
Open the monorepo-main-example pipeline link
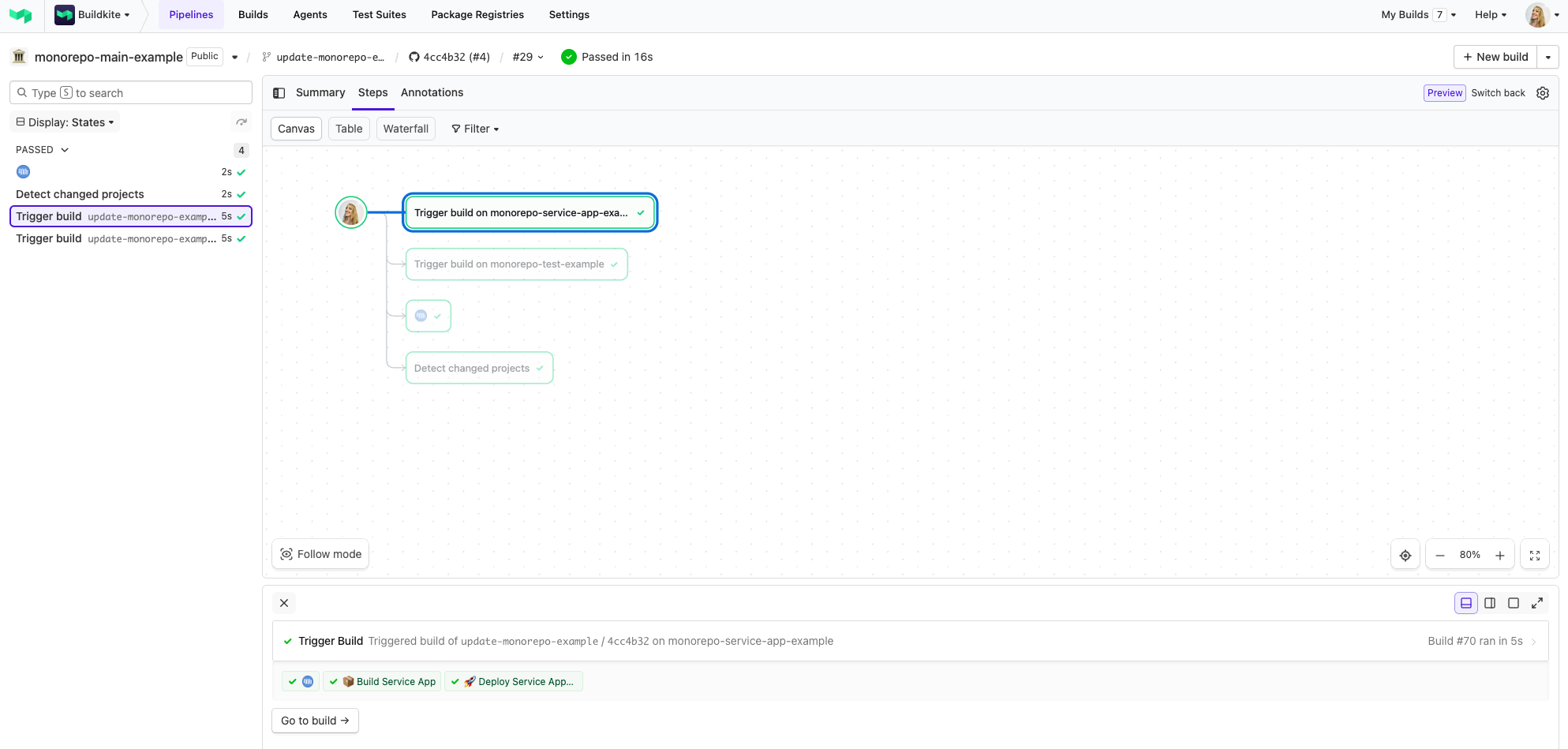109,57
